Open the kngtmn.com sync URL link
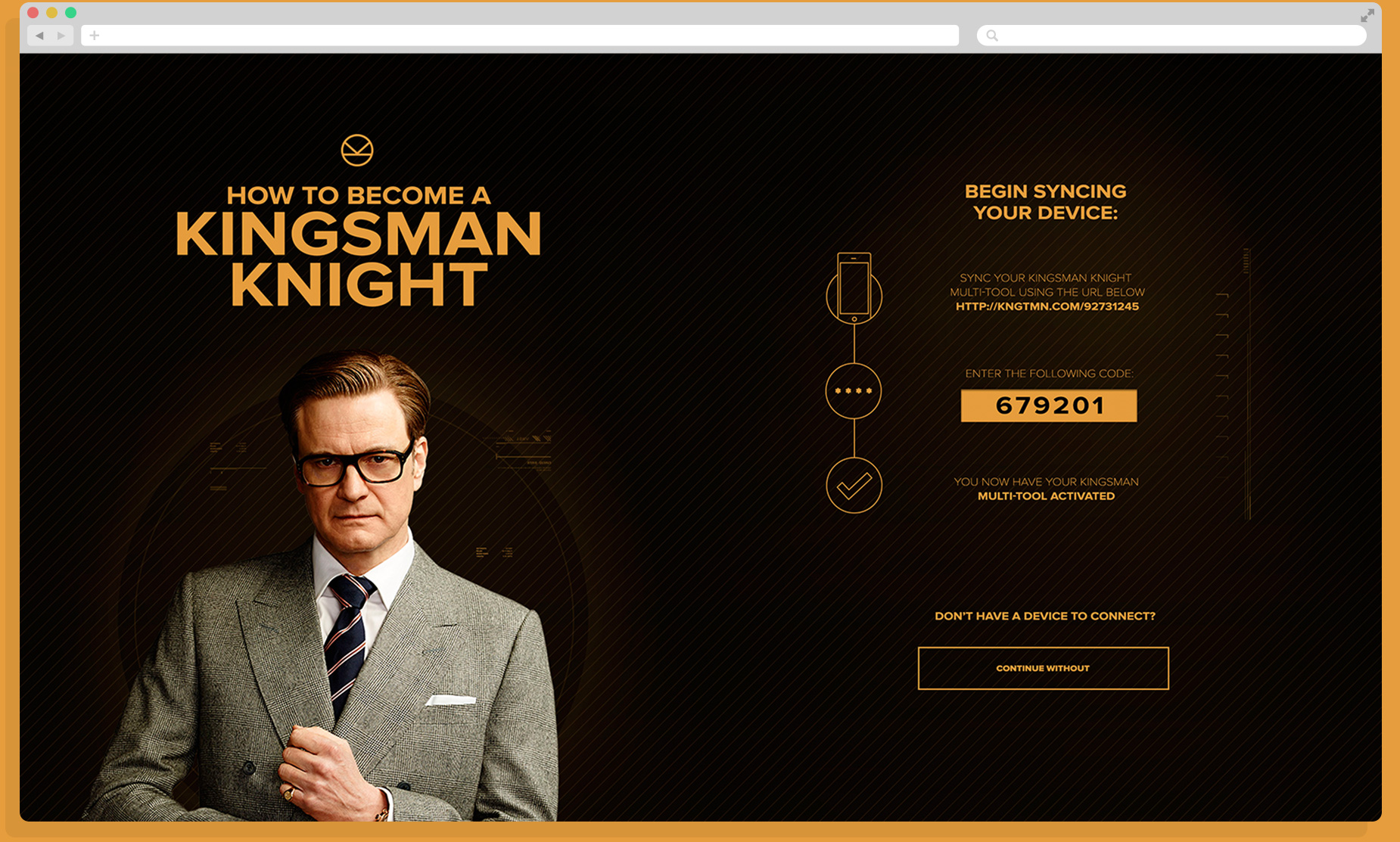This screenshot has height=842, width=1400. [x=1047, y=306]
